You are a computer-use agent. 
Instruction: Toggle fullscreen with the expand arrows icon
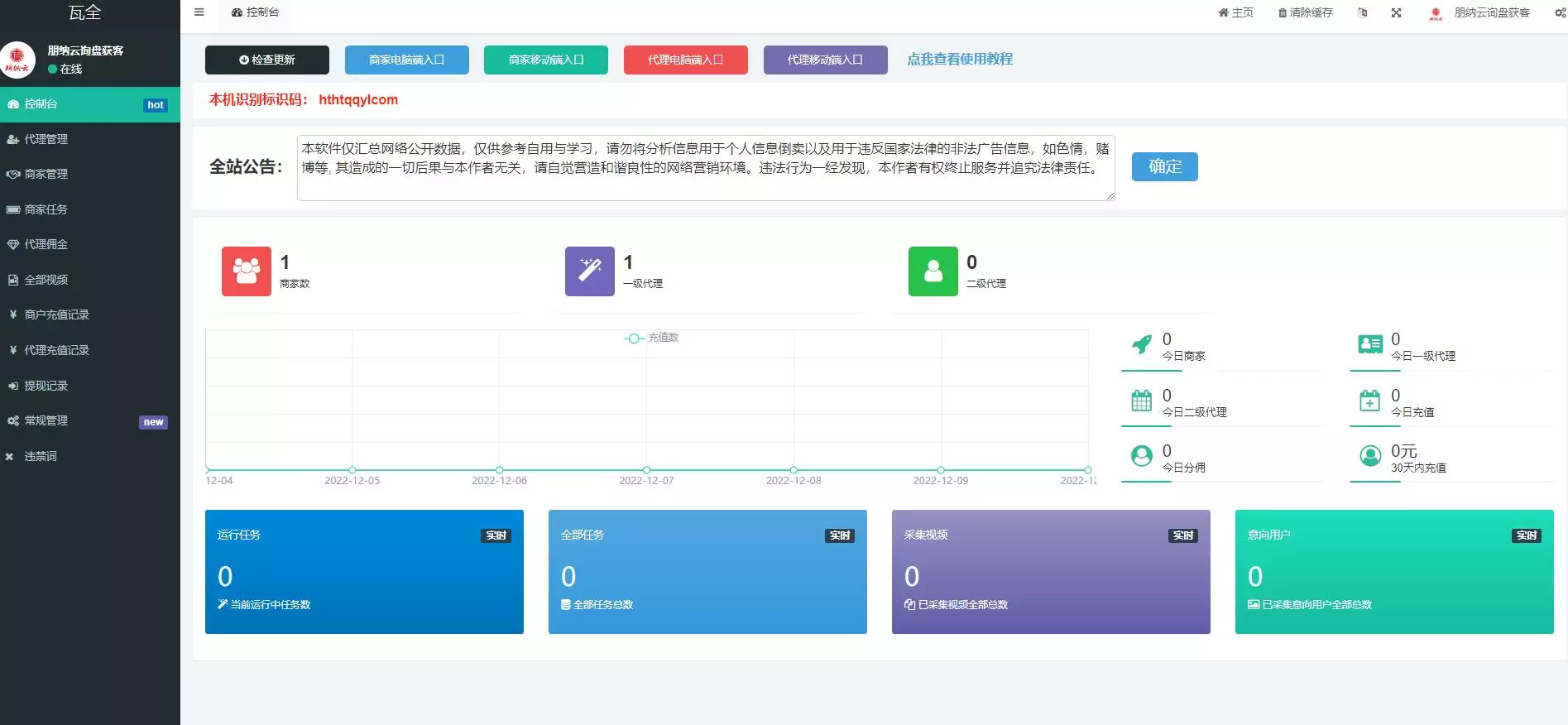click(1396, 12)
